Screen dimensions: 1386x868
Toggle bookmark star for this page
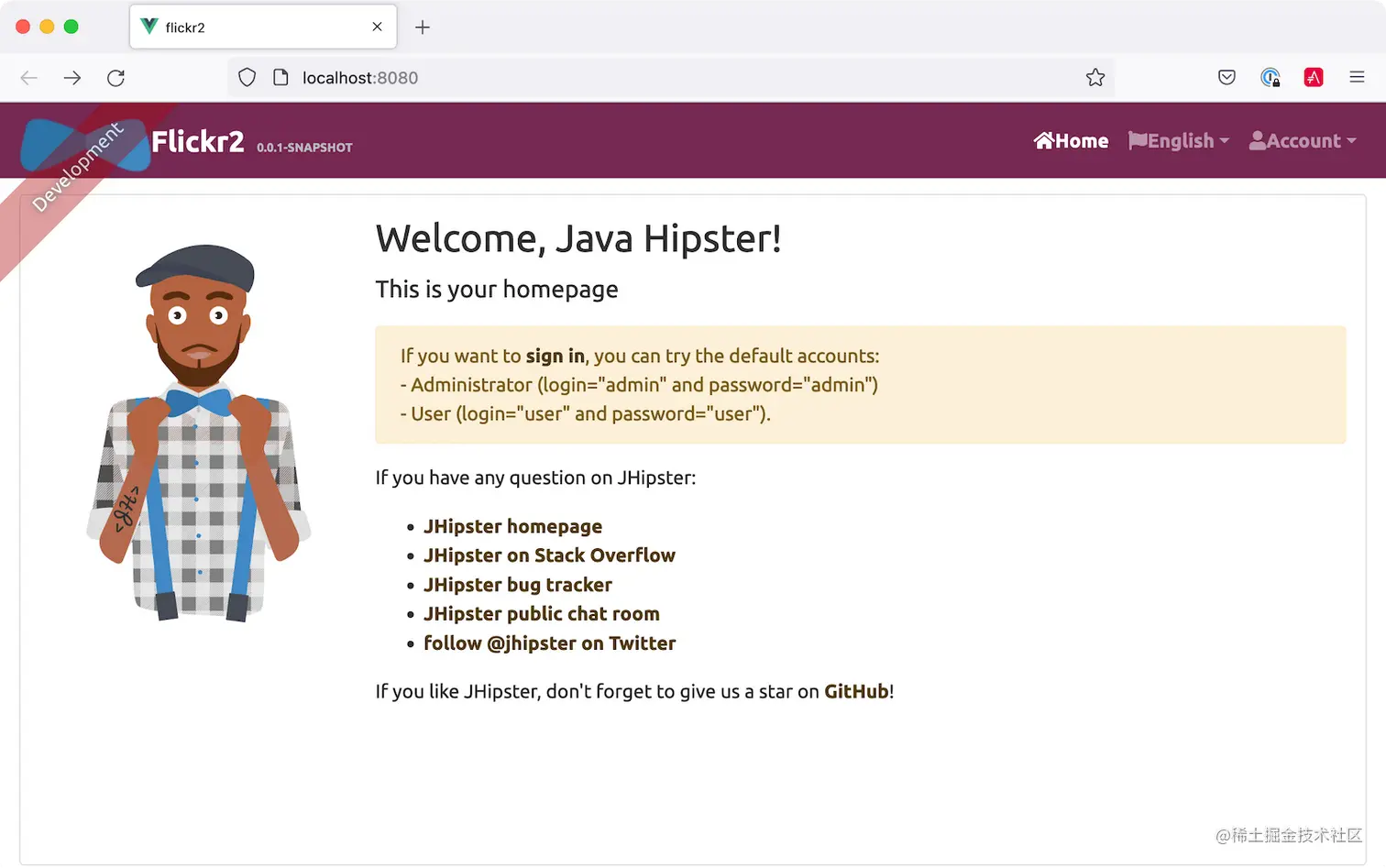click(x=1095, y=78)
